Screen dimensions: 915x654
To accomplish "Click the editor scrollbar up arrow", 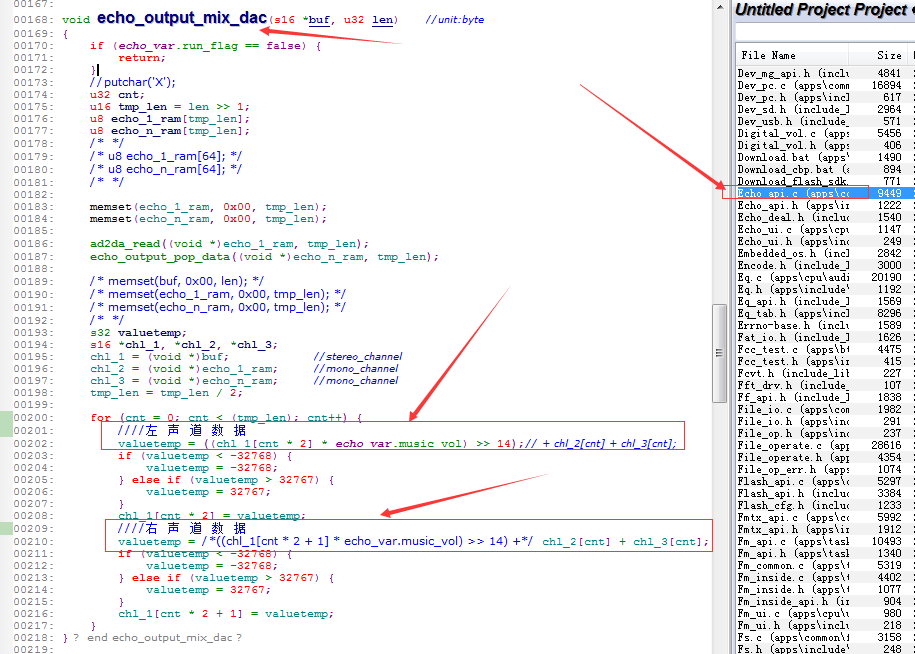I will [x=720, y=7].
